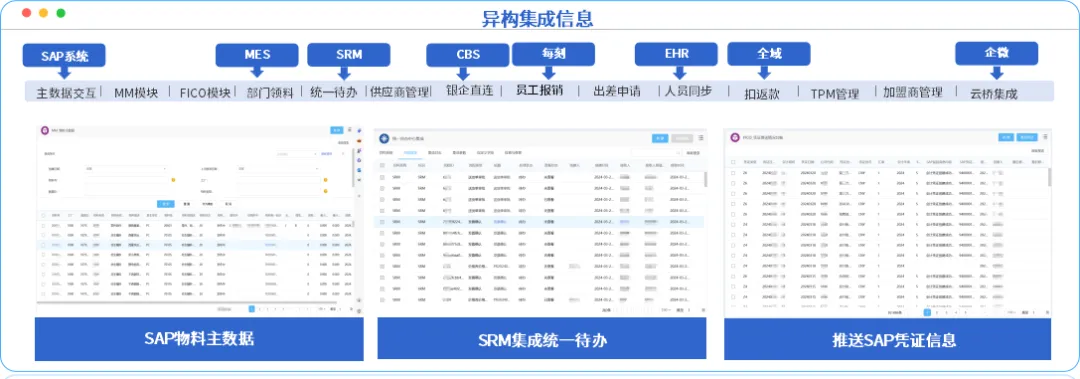
Task: Click the purple app logo in SAP物料主数据 screenshot
Action: tap(45, 130)
